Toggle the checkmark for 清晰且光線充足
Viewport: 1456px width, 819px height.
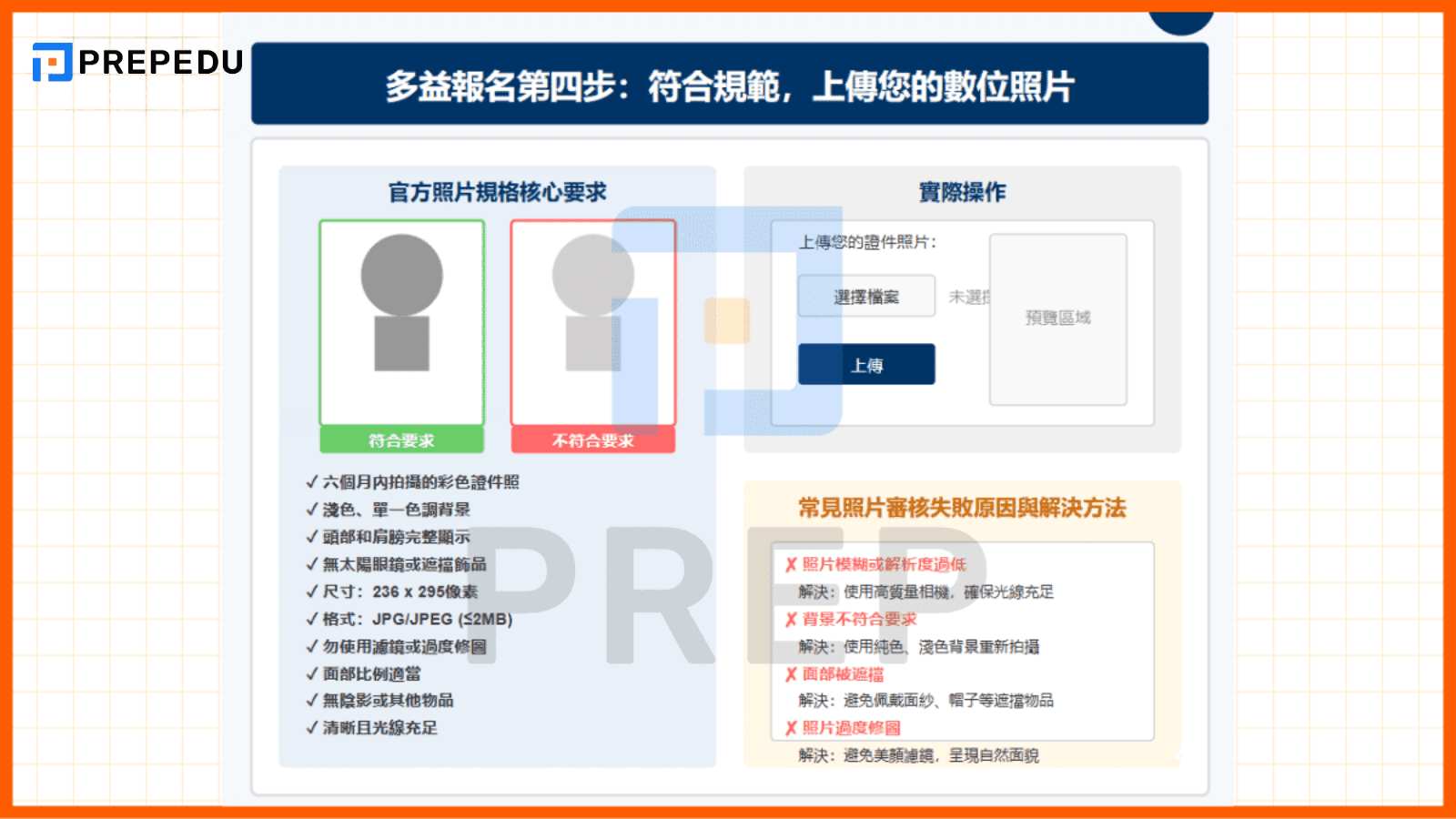coord(310,728)
